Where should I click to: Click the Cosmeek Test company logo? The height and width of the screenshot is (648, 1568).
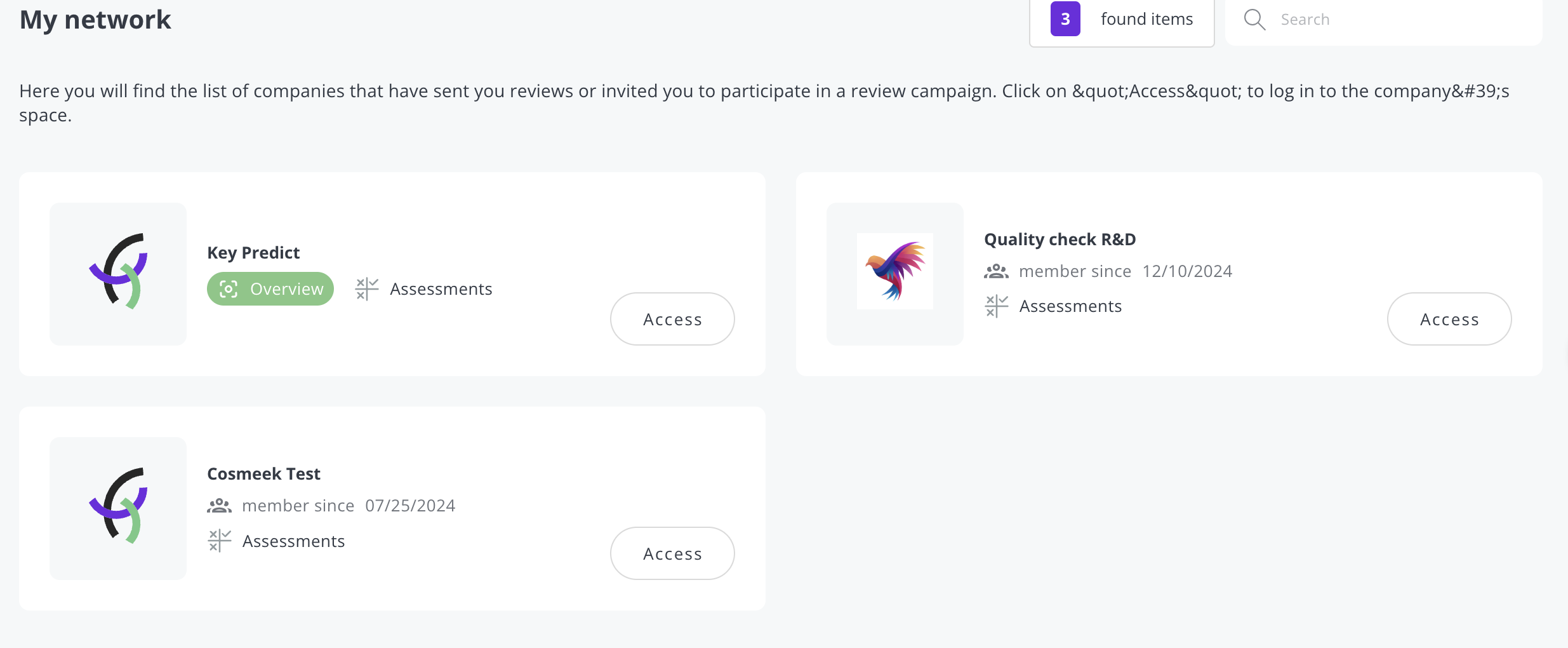pos(118,506)
